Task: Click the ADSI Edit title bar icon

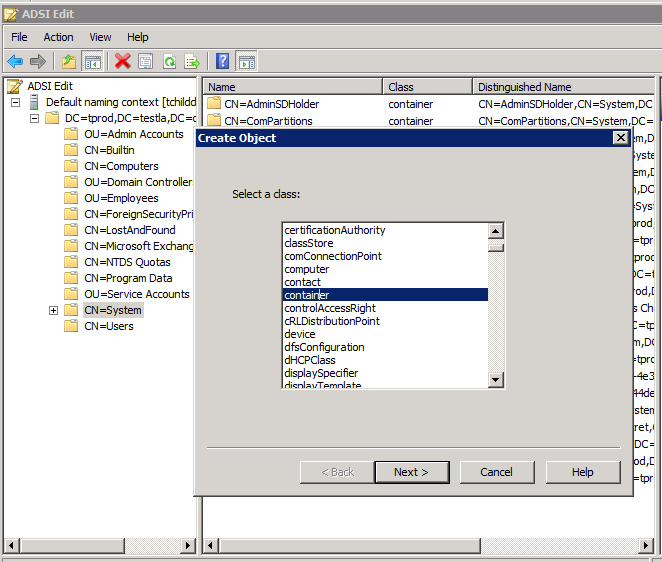Action: point(11,14)
